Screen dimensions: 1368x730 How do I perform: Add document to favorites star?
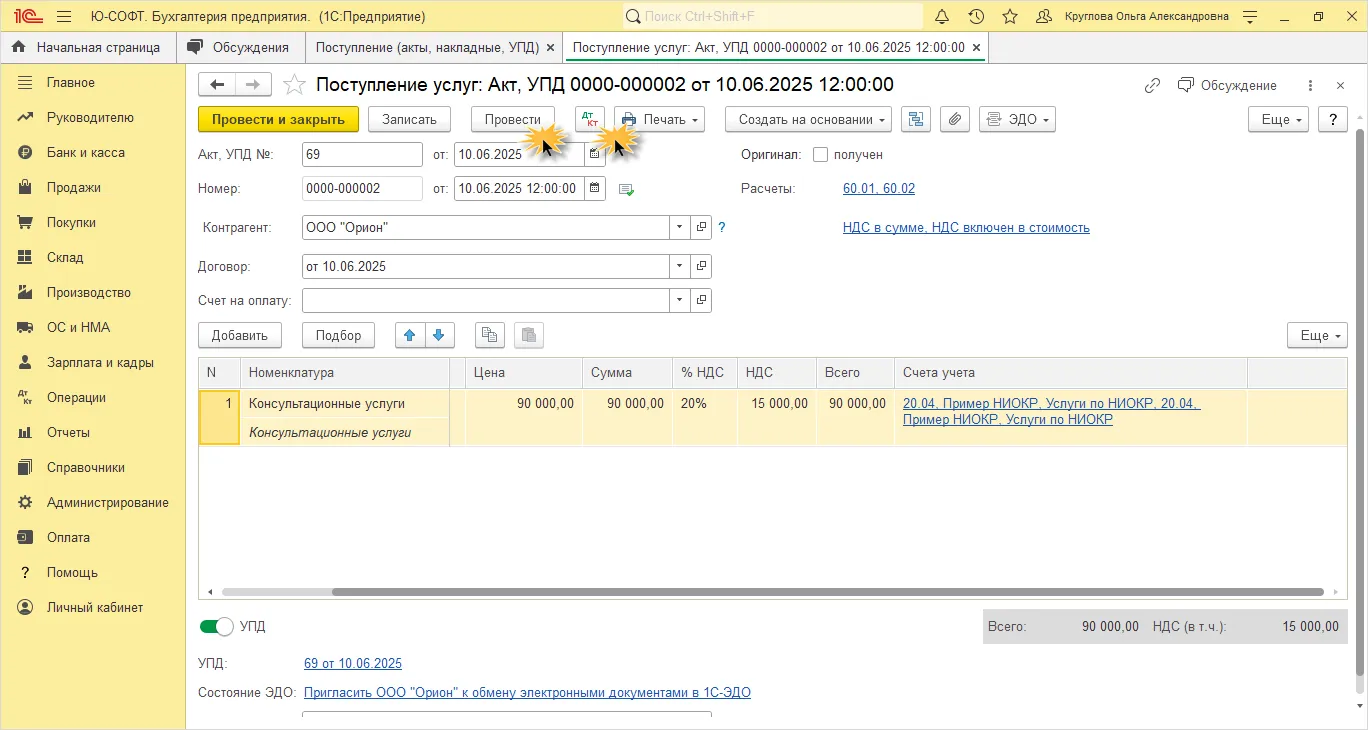(x=294, y=85)
